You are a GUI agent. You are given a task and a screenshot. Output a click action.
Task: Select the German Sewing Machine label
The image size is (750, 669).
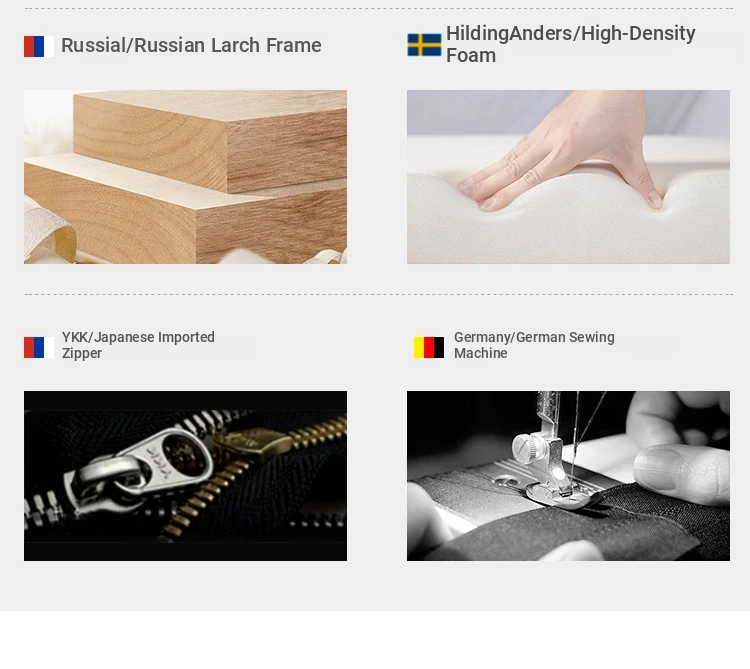(534, 345)
